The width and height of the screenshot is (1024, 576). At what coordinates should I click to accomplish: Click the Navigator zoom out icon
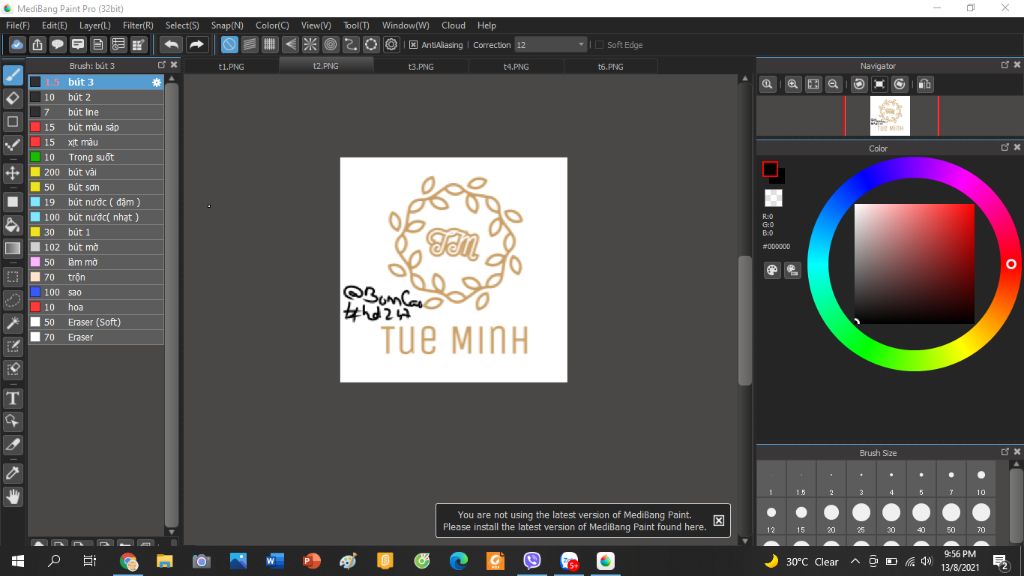point(833,84)
